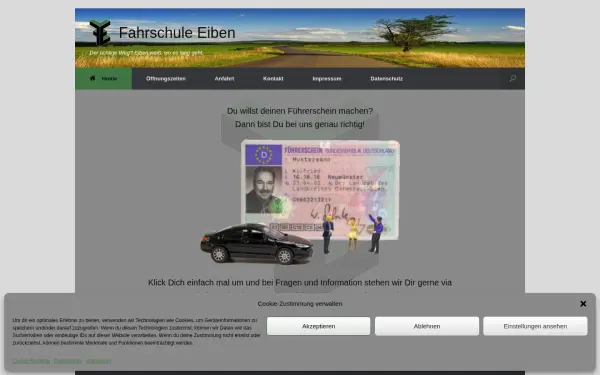This screenshot has width=600, height=375.
Task: Open the Impressum menu item
Action: (326, 78)
